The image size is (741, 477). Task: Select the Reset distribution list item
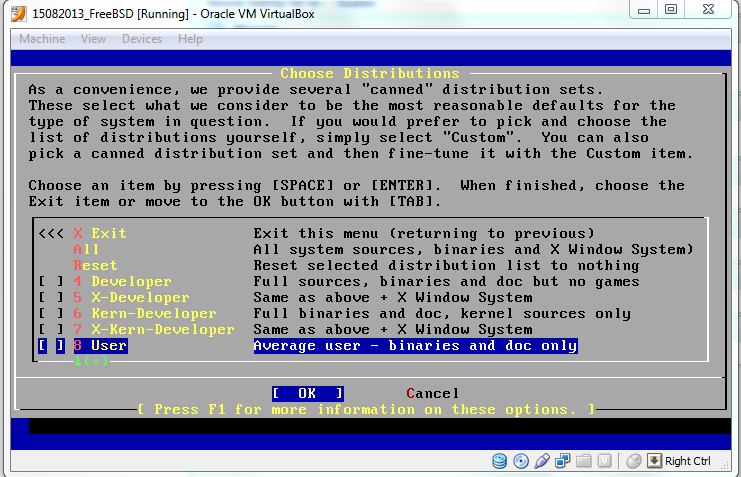click(95, 266)
